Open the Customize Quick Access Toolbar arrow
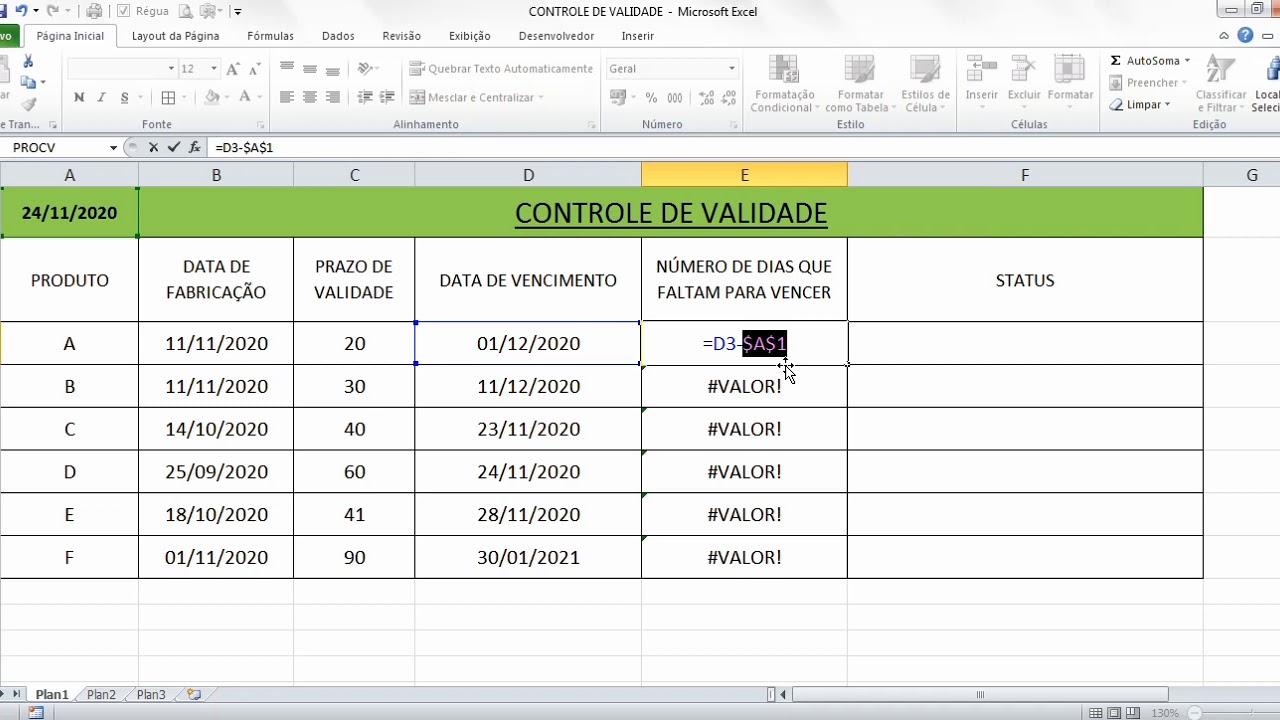Viewport: 1280px width, 720px height. coord(238,11)
